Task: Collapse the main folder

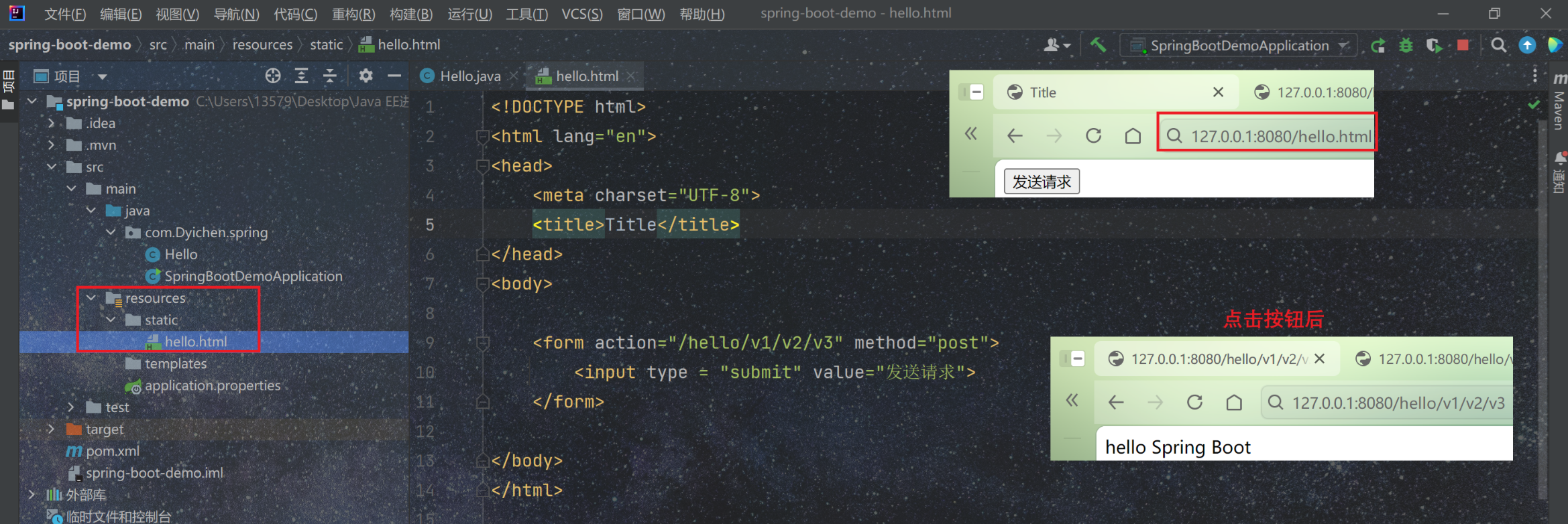Action: [x=72, y=189]
